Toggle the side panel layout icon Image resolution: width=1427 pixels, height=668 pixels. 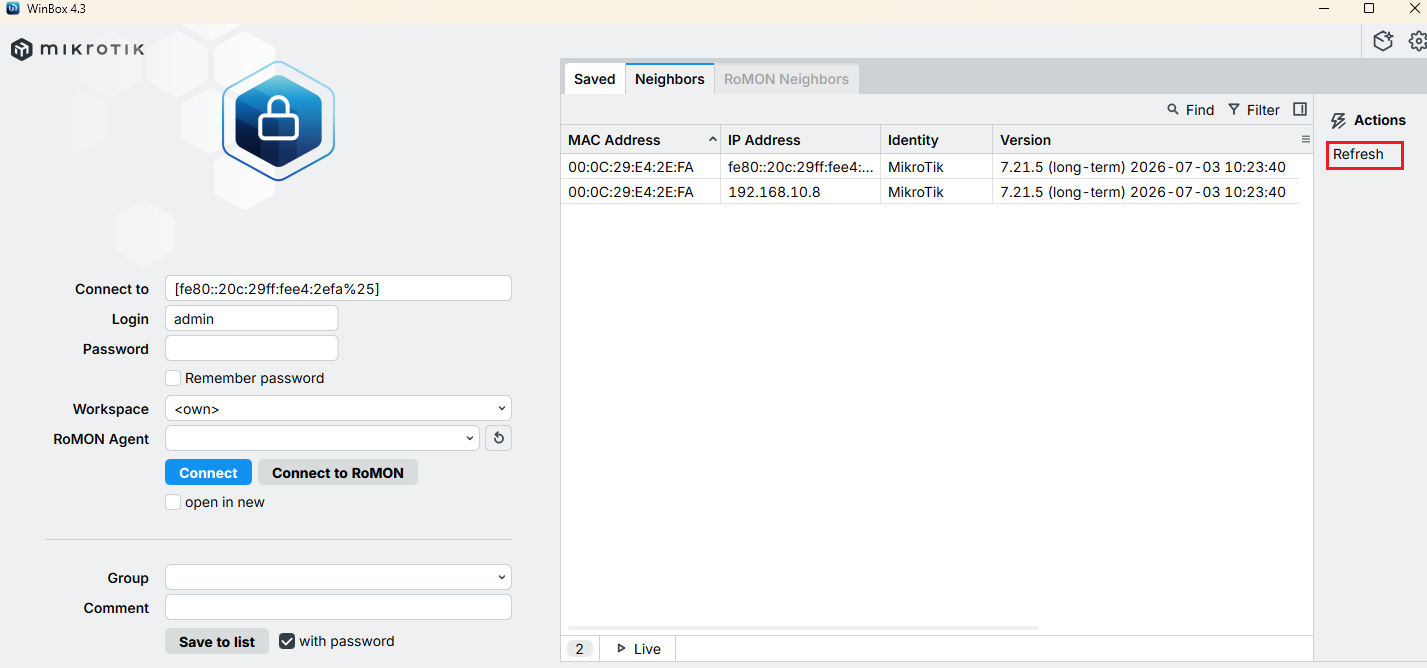click(x=1300, y=109)
